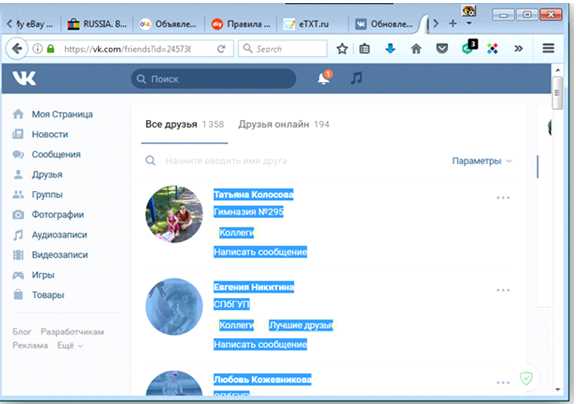Click the green padlock in the address bar
Screen dimensions: 576x404
(x=51, y=48)
